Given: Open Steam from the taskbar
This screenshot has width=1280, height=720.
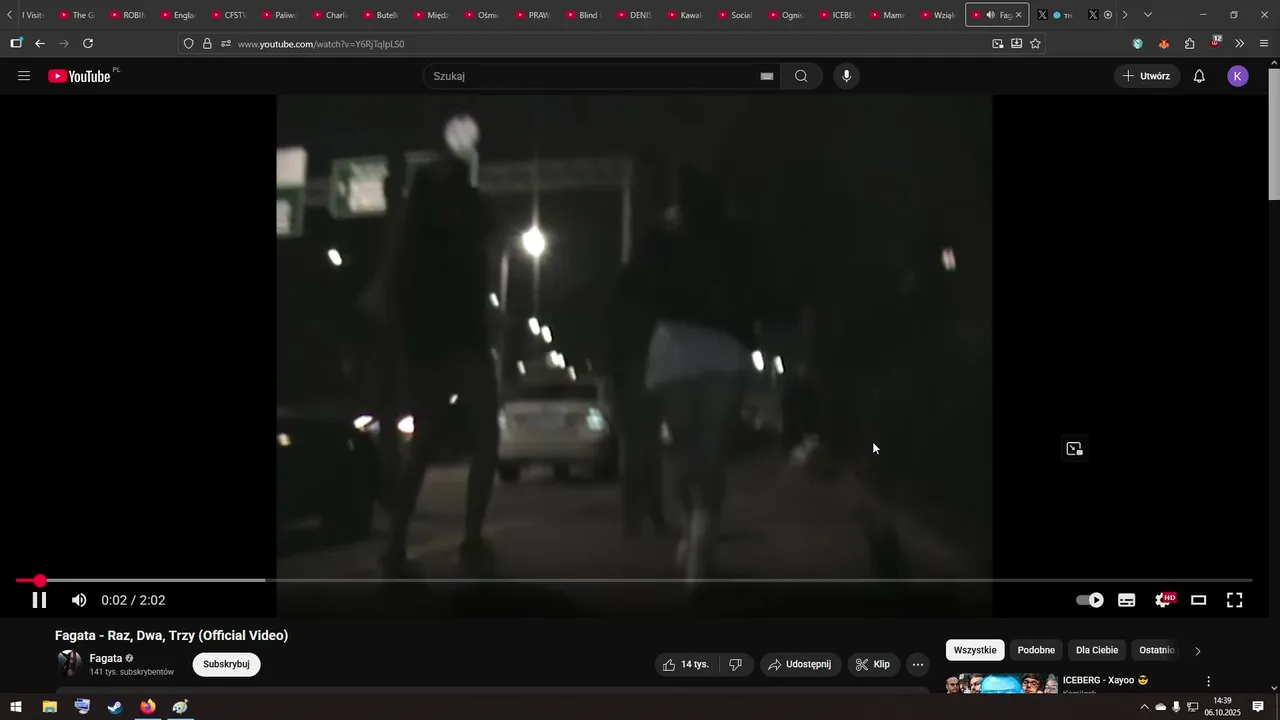Looking at the screenshot, I should [x=115, y=707].
